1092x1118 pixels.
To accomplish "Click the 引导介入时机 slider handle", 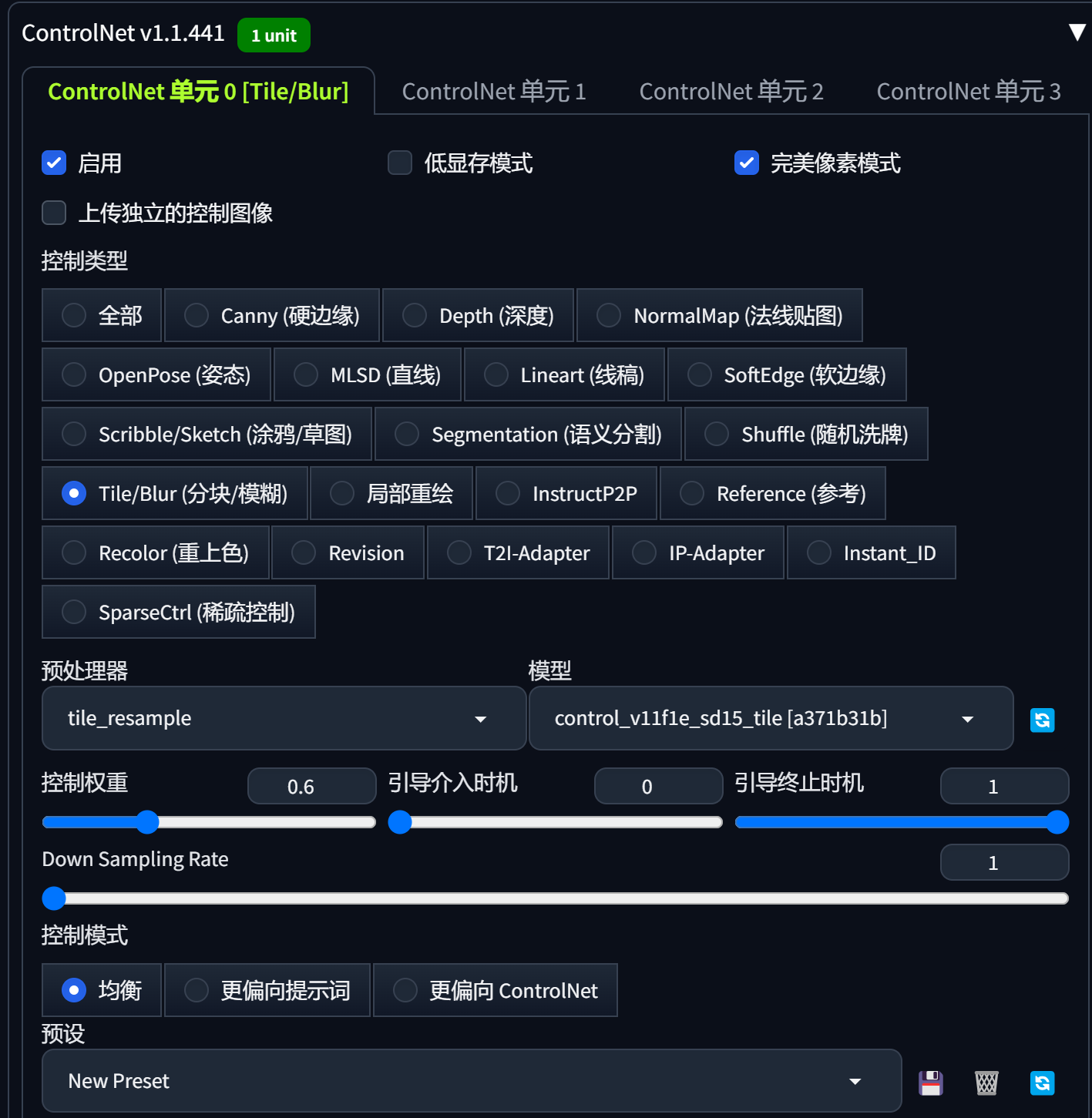I will click(400, 822).
